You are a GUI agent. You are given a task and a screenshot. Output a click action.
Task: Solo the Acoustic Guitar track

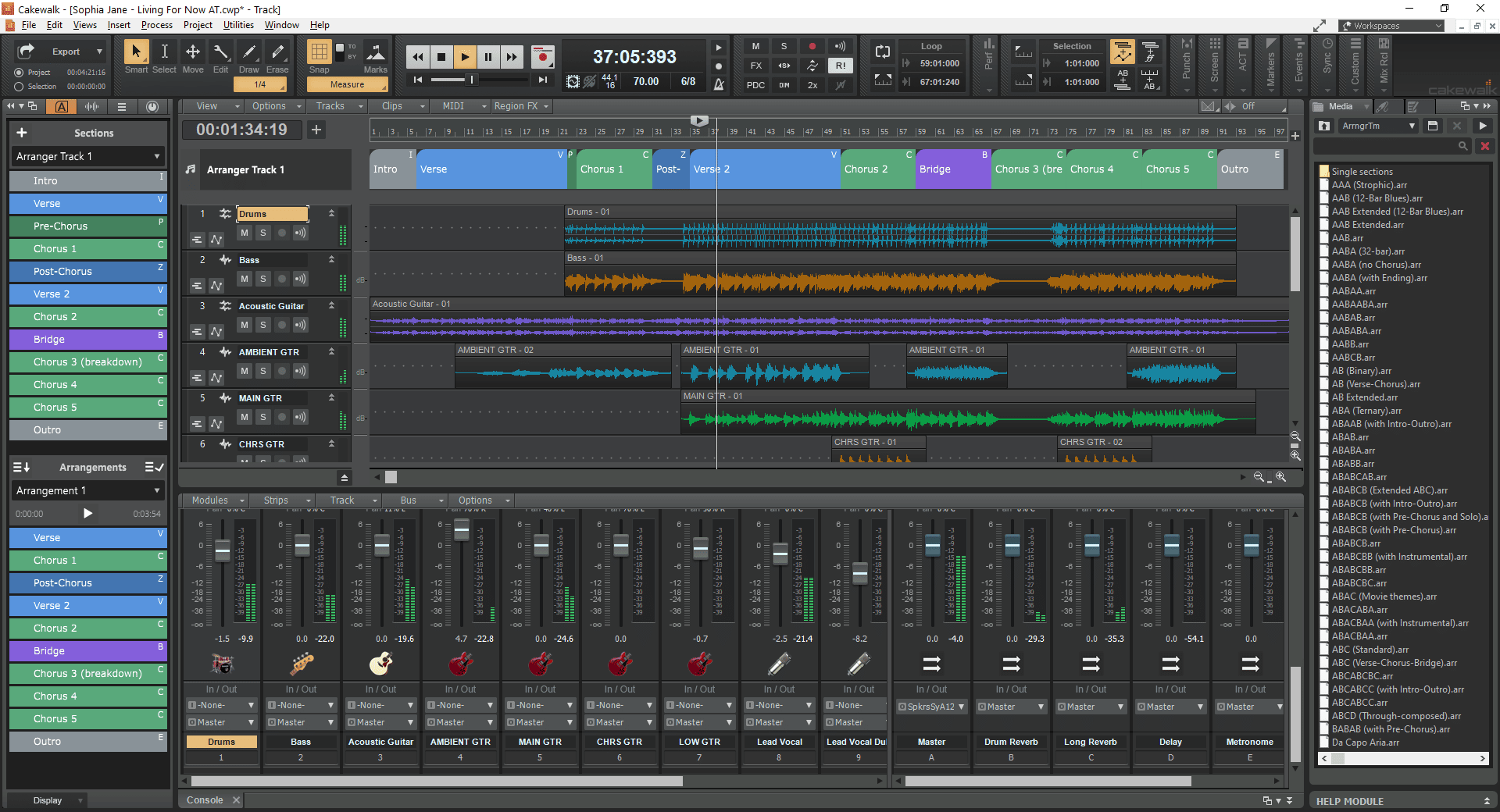[263, 325]
